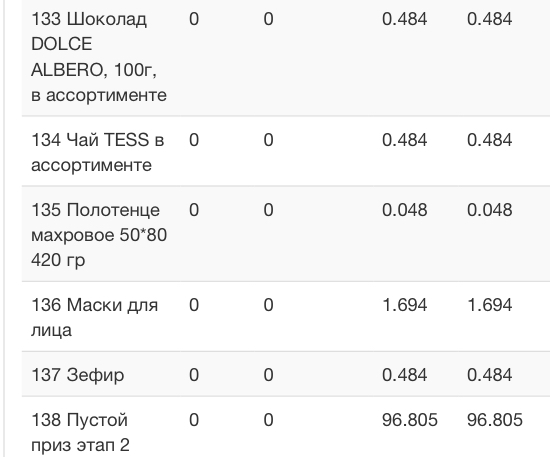The height and width of the screenshot is (457, 550).
Task: Click the first 0.484 value in the Шоколад row
Action: 404,19
